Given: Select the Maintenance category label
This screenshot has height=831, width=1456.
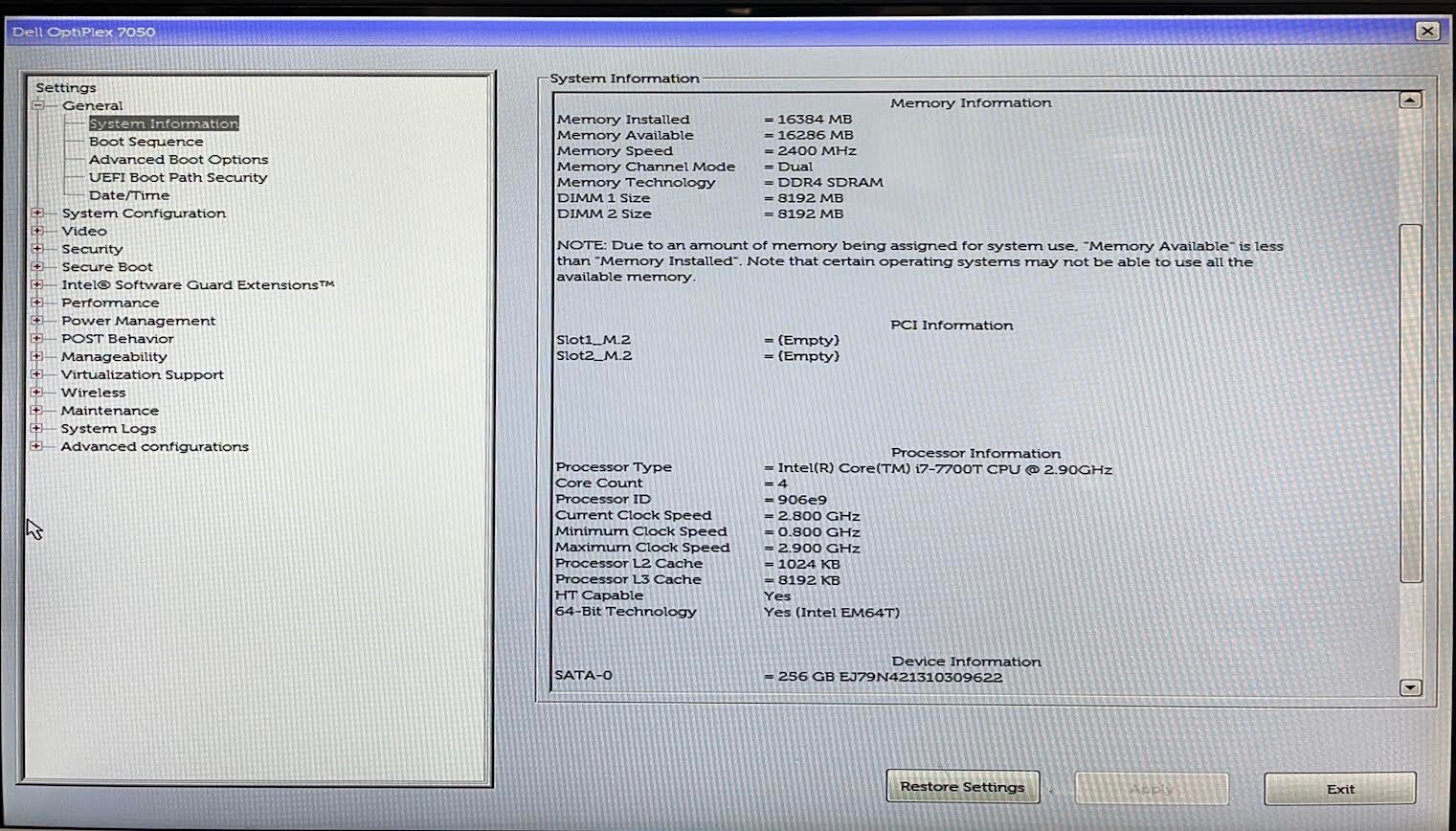Looking at the screenshot, I should coord(110,411).
